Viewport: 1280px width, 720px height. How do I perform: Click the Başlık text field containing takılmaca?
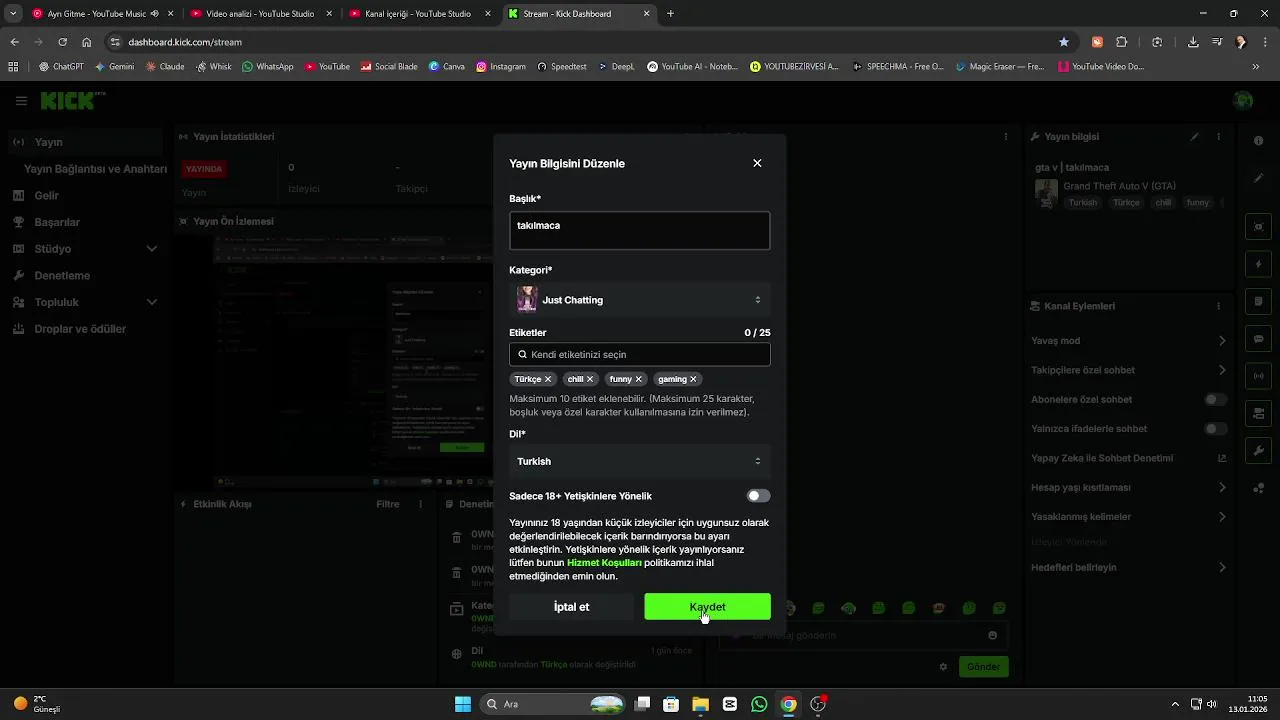[640, 230]
